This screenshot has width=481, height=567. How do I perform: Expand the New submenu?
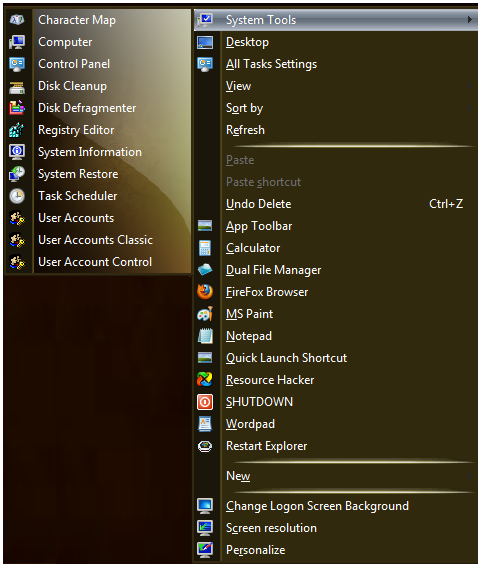point(469,476)
